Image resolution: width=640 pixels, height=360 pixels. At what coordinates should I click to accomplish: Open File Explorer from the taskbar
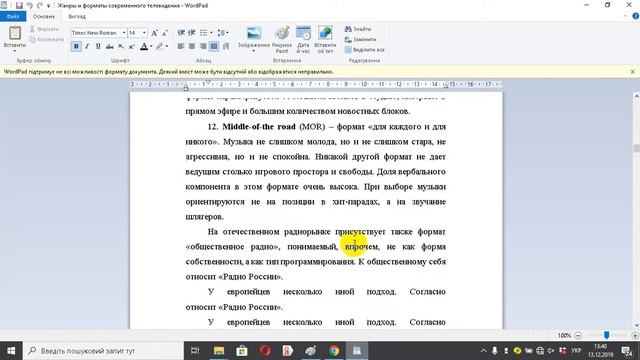pyautogui.click(x=219, y=351)
